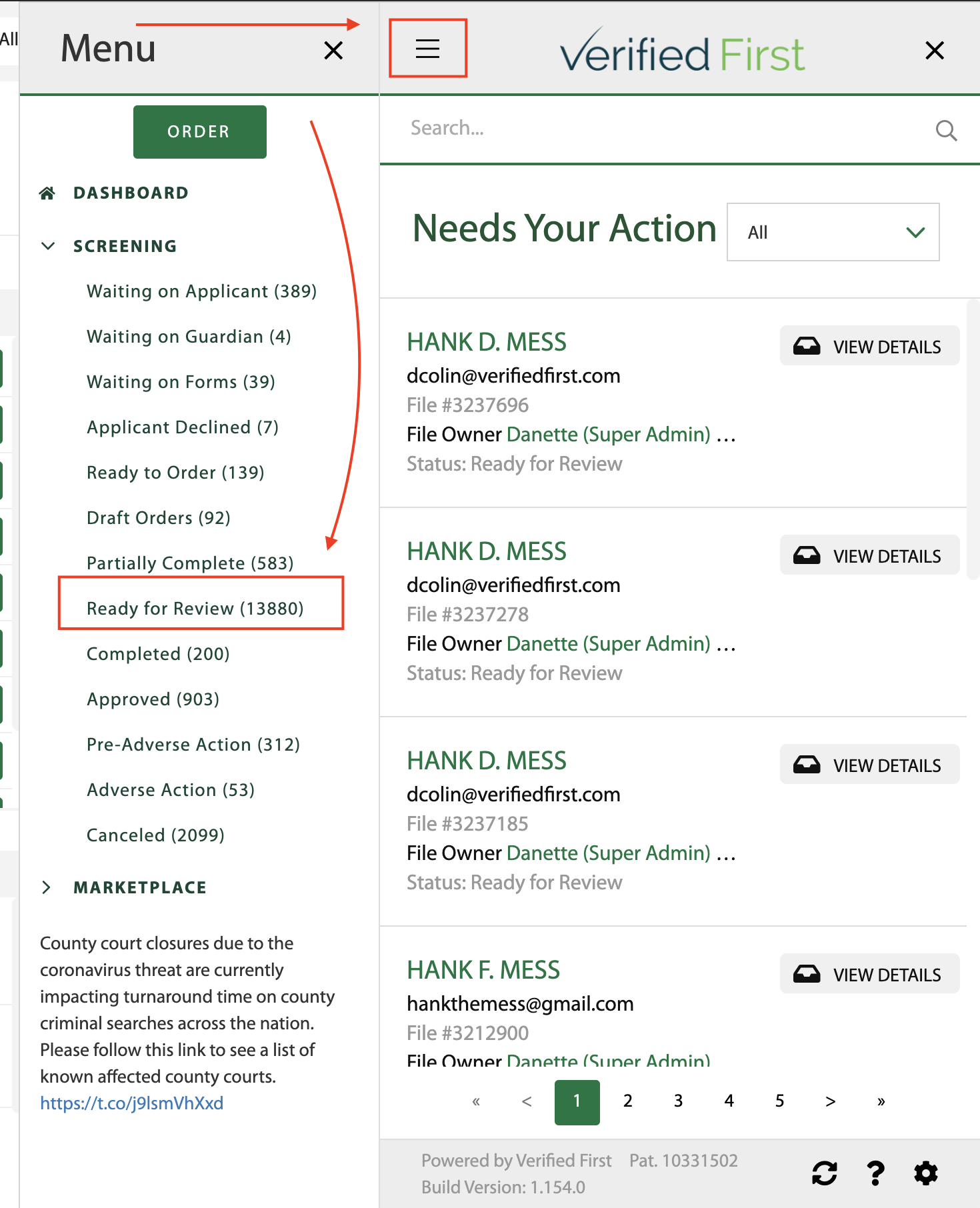This screenshot has width=980, height=1208.
Task: View details for file #3212900
Action: click(869, 974)
